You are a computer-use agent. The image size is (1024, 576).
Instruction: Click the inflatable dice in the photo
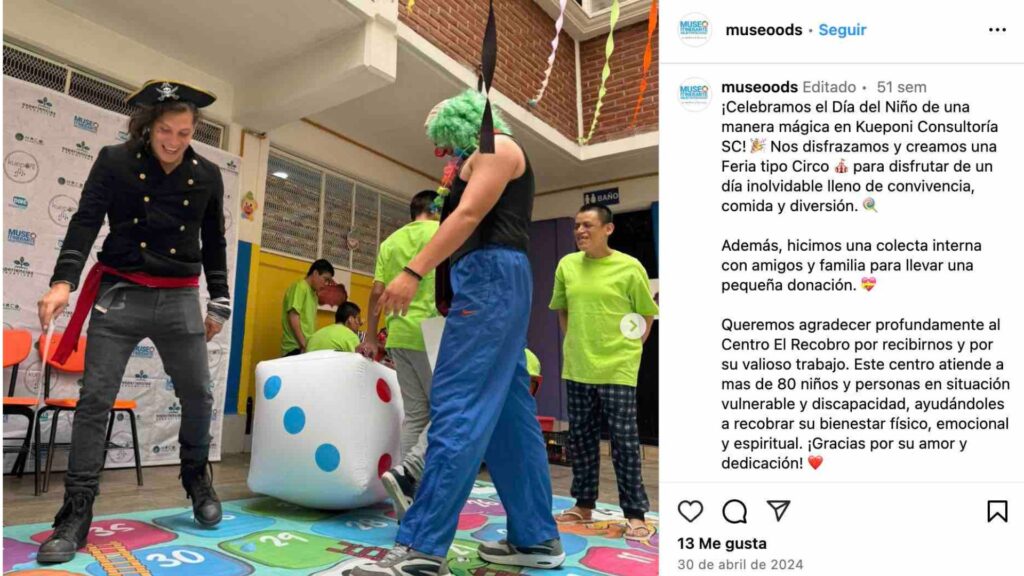point(325,429)
